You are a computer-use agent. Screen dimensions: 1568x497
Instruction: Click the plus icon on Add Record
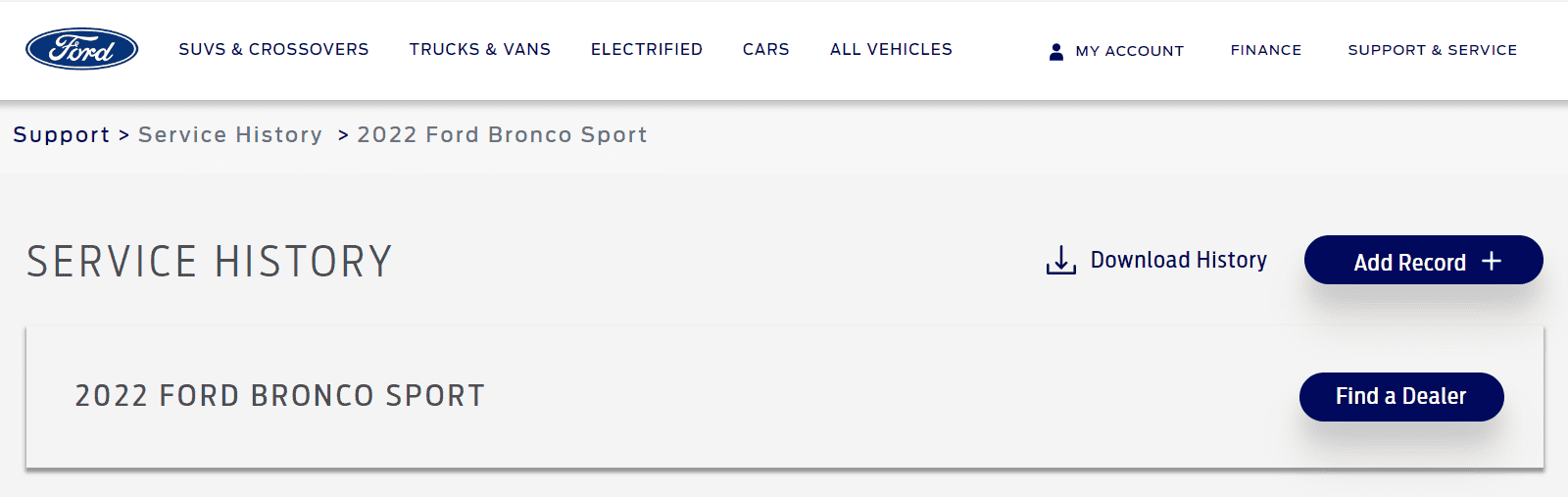pyautogui.click(x=1492, y=261)
